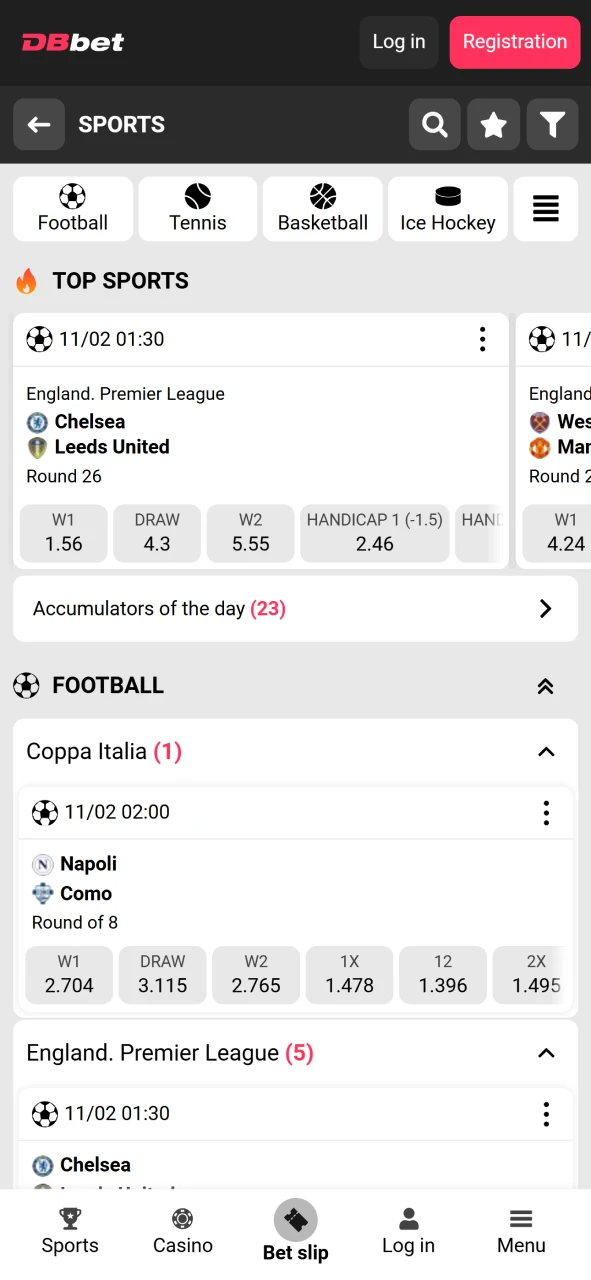
Task: Click the back arrow in the Sports header
Action: coord(38,124)
